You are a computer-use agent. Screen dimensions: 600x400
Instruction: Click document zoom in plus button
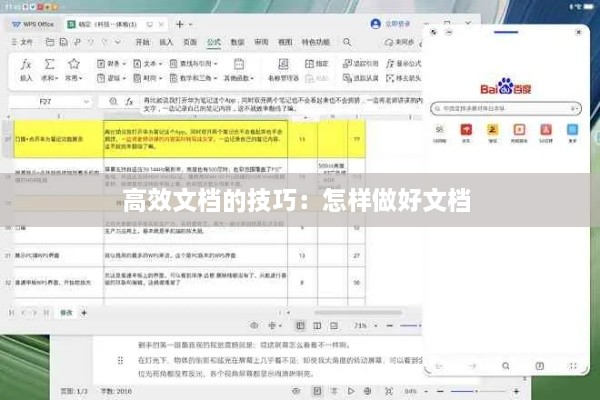[516, 391]
